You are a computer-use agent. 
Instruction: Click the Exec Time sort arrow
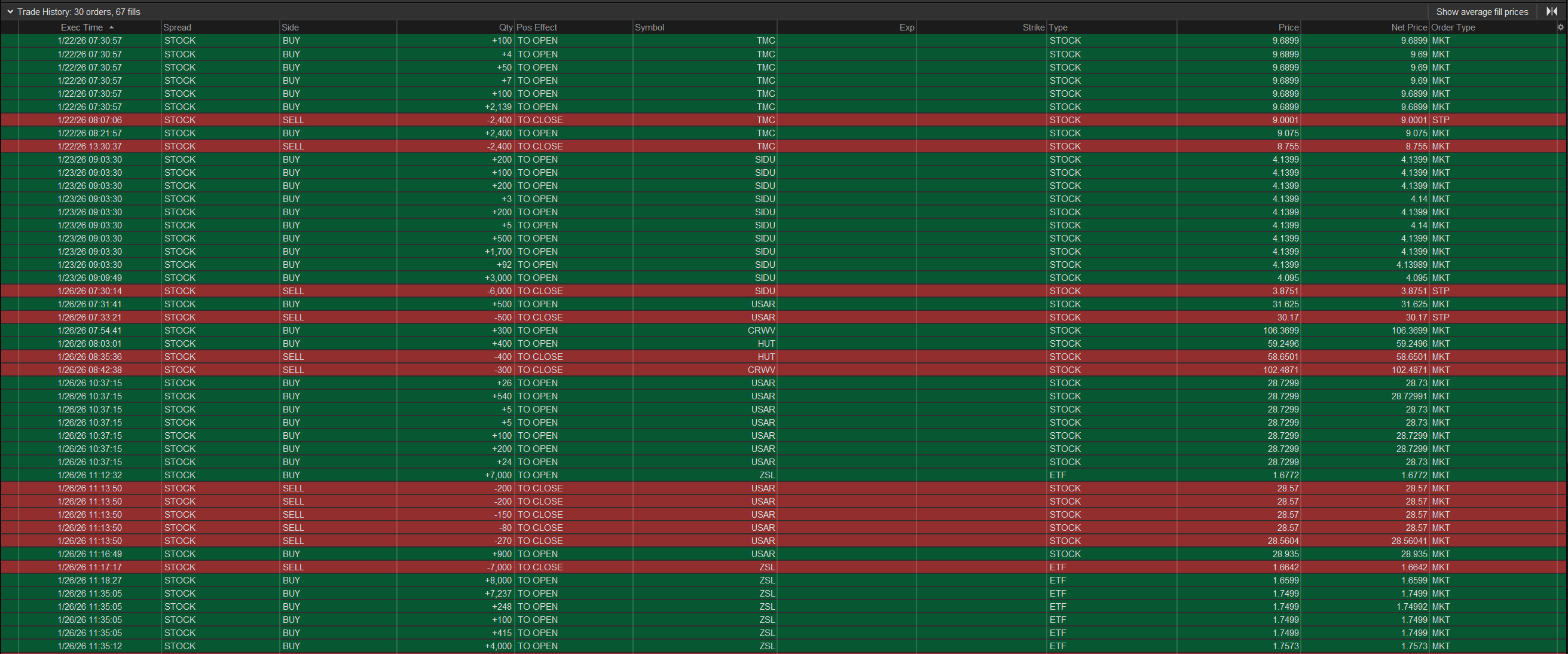(x=111, y=27)
